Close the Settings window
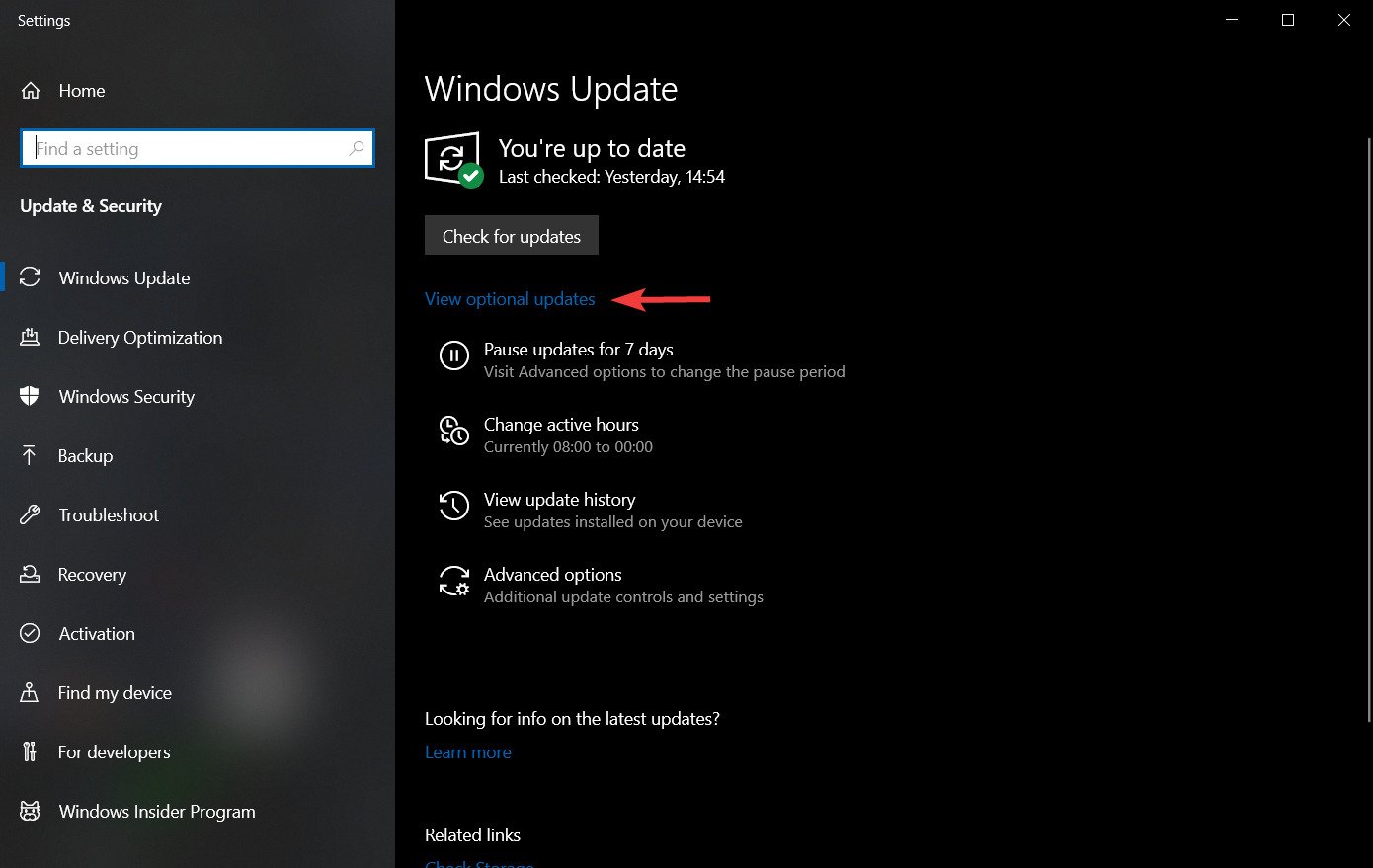The width and height of the screenshot is (1373, 868). 1344,20
